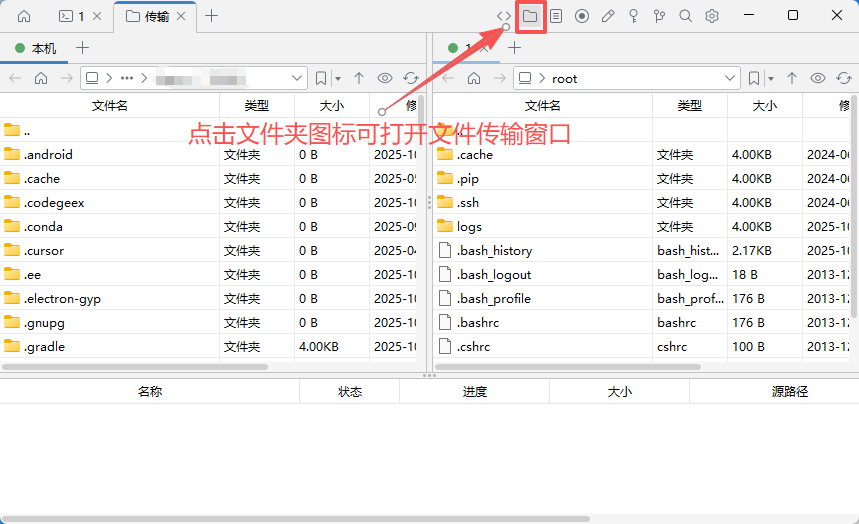
Task: Switch to the terminal tab labeled 1
Action: click(x=73, y=16)
